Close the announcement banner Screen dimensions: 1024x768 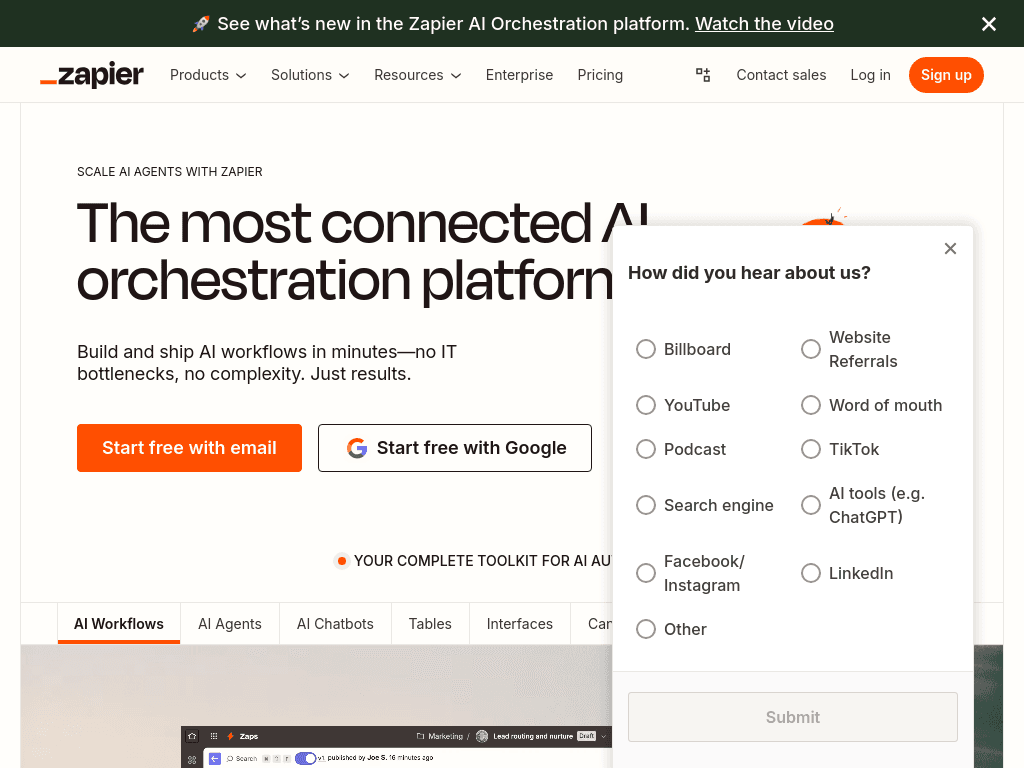coord(989,24)
